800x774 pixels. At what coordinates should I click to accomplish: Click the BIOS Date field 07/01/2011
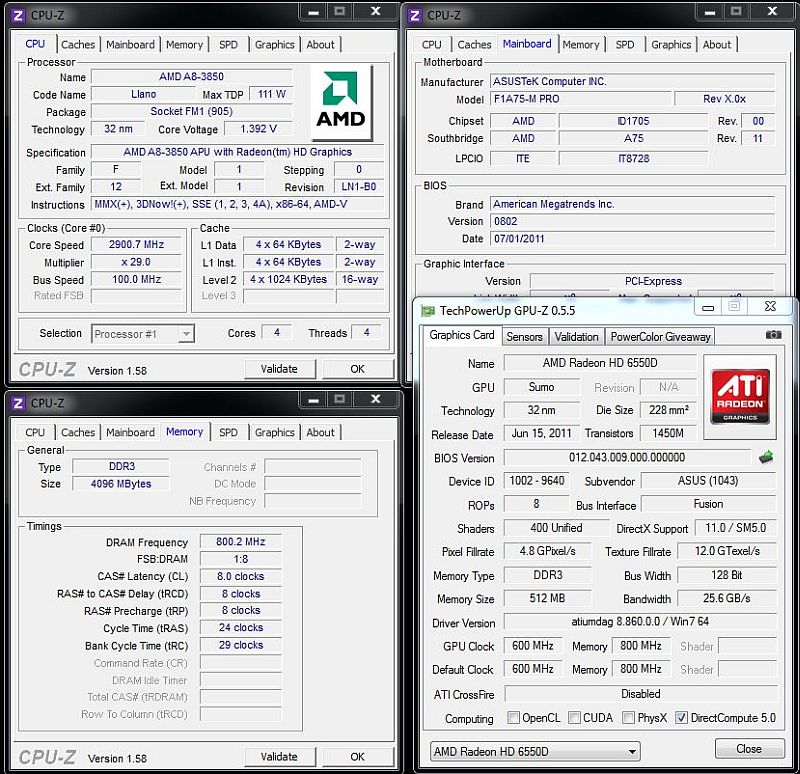632,238
